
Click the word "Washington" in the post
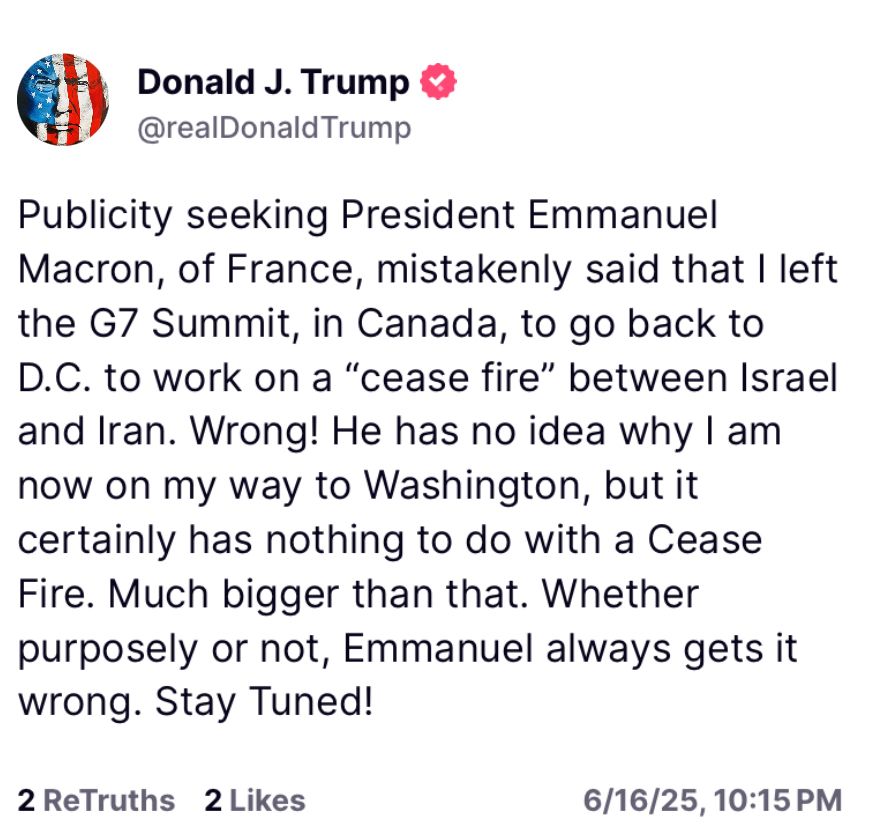click(478, 487)
